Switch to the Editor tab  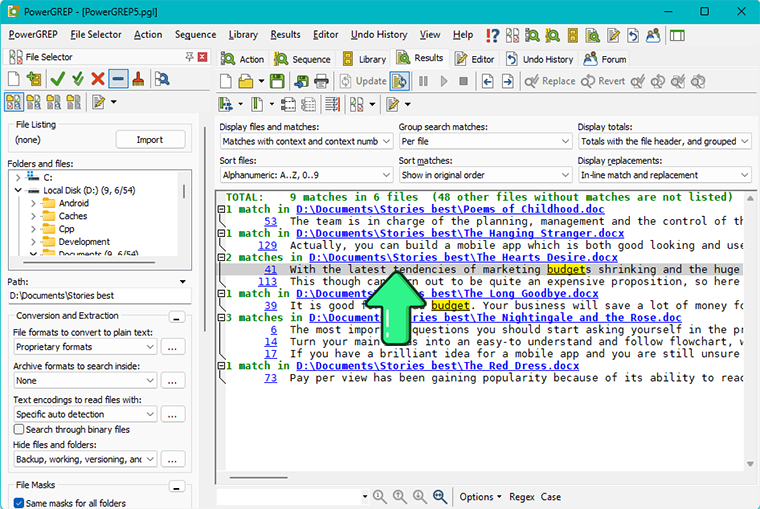click(x=475, y=59)
